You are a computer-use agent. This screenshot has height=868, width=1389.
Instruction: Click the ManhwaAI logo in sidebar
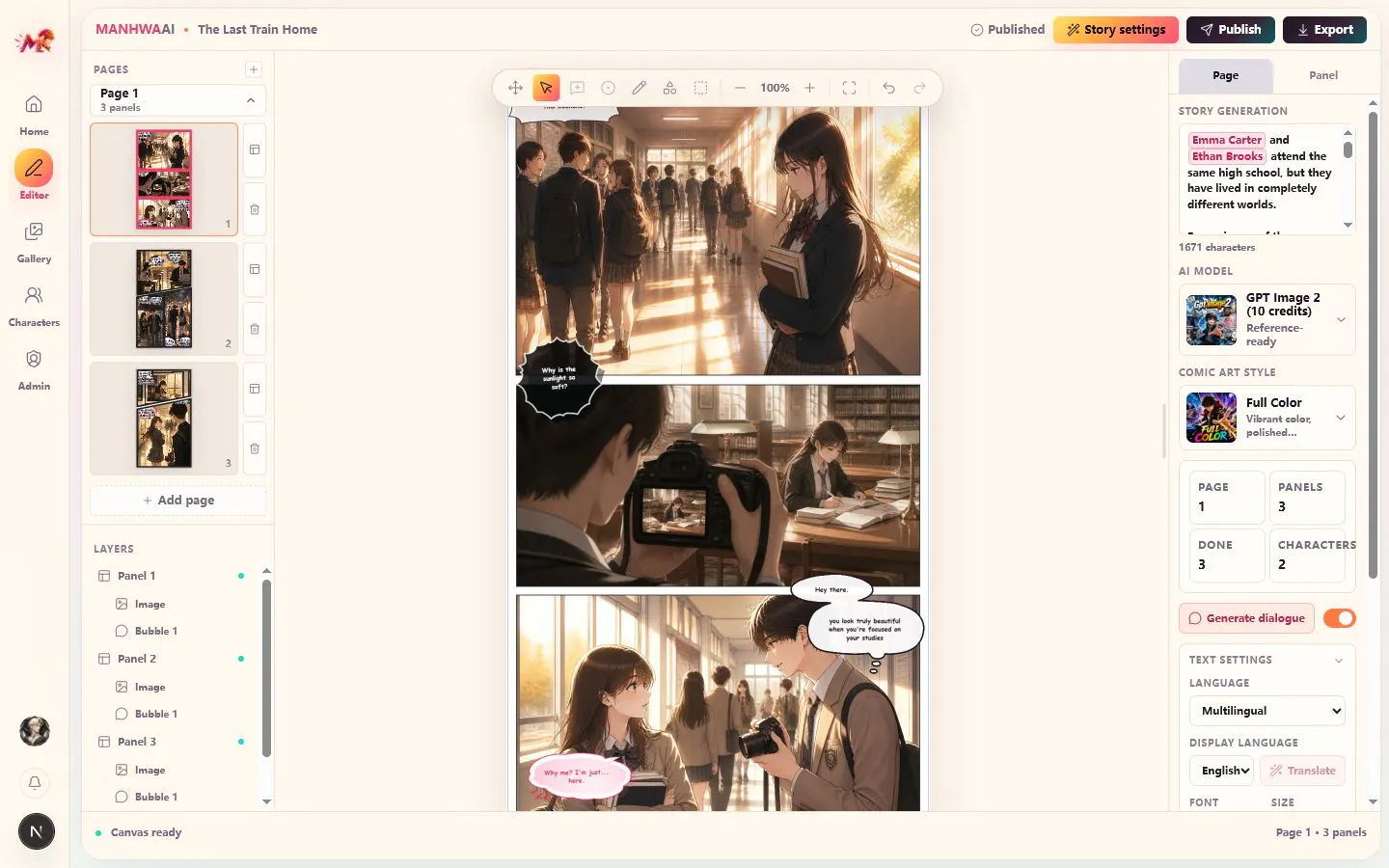tap(35, 41)
